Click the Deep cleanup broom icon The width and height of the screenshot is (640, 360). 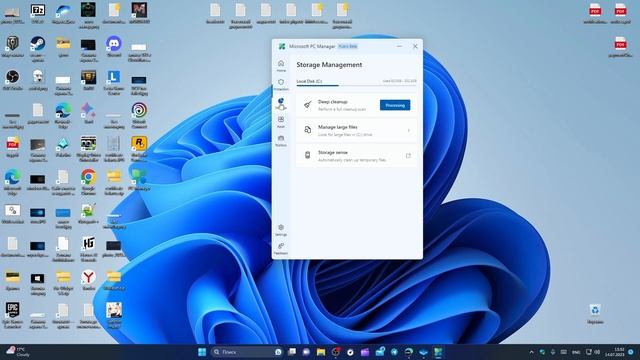[308, 105]
